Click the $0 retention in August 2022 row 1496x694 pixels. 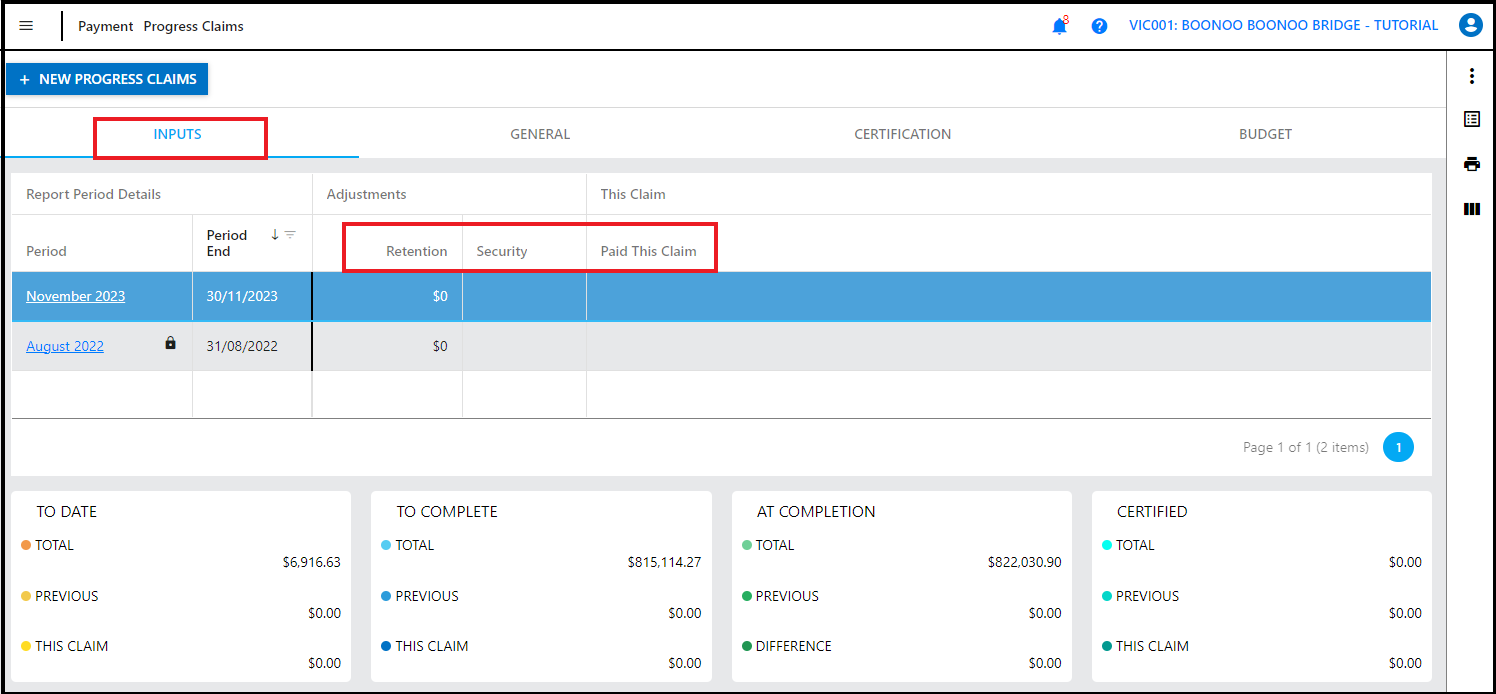point(440,346)
